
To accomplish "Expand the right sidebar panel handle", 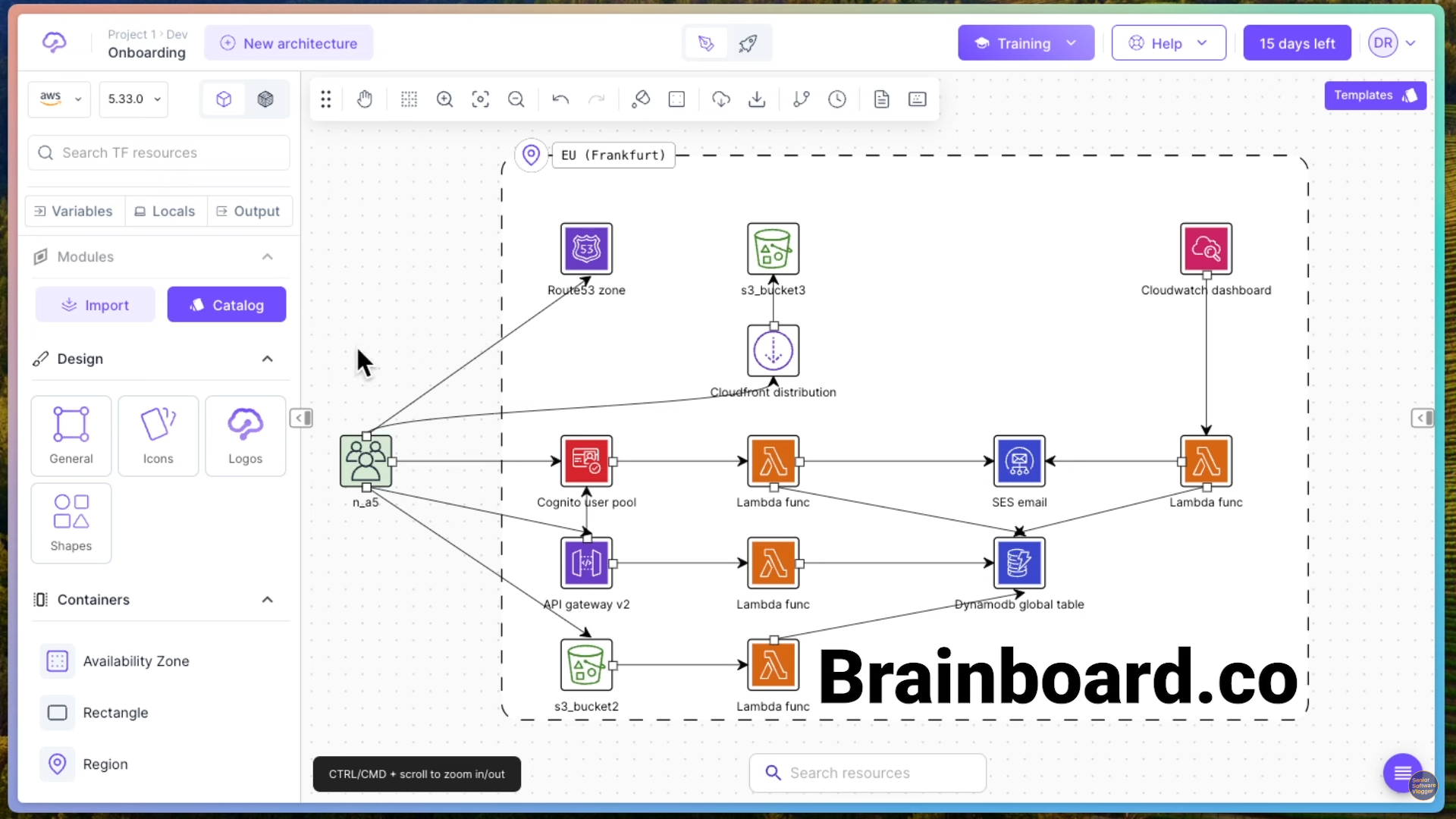I will pyautogui.click(x=1423, y=418).
